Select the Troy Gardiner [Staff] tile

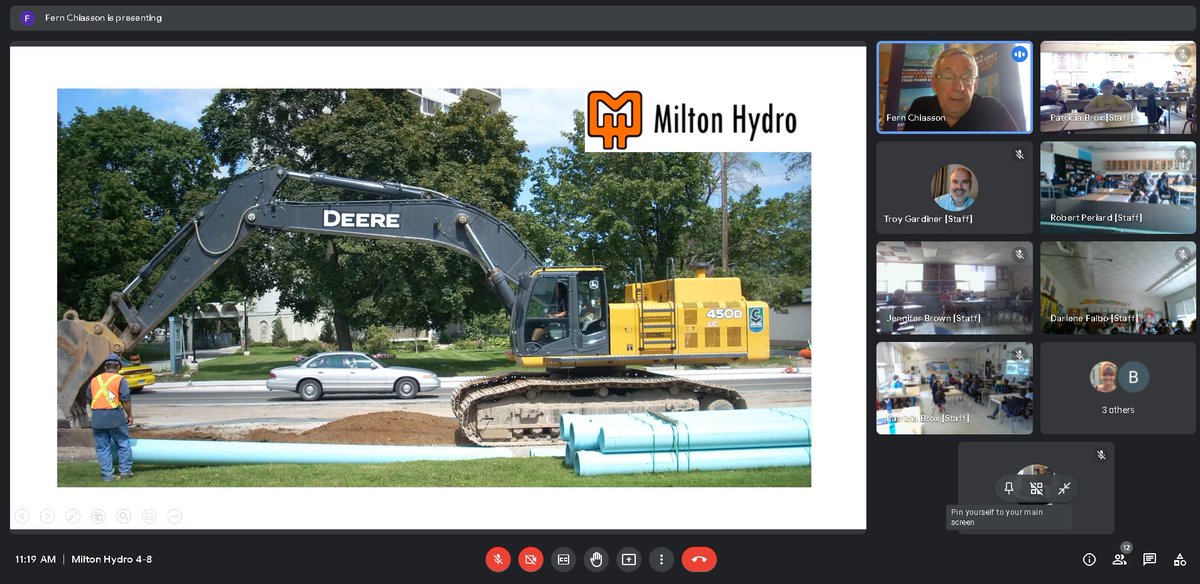click(955, 187)
